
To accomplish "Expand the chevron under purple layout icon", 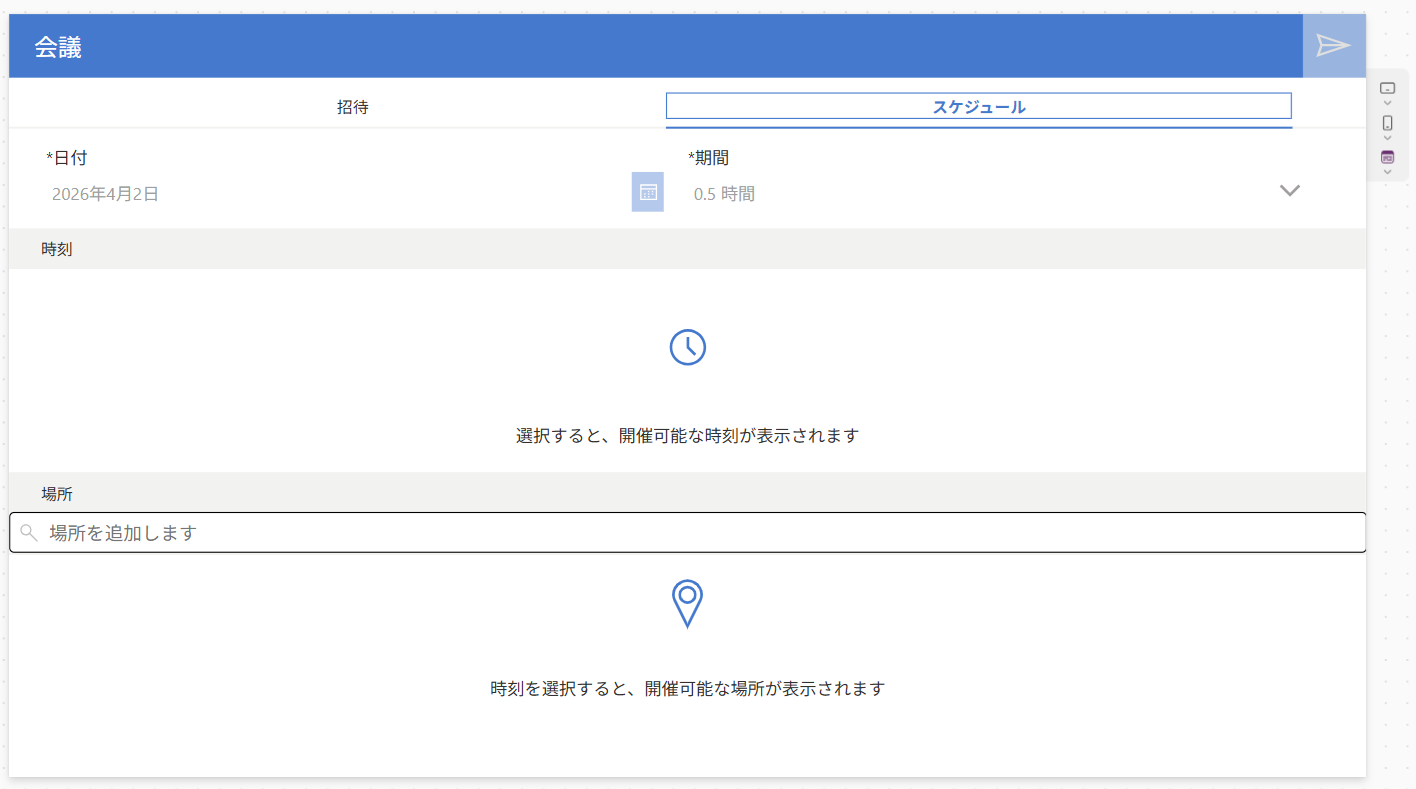I will [1387, 172].
